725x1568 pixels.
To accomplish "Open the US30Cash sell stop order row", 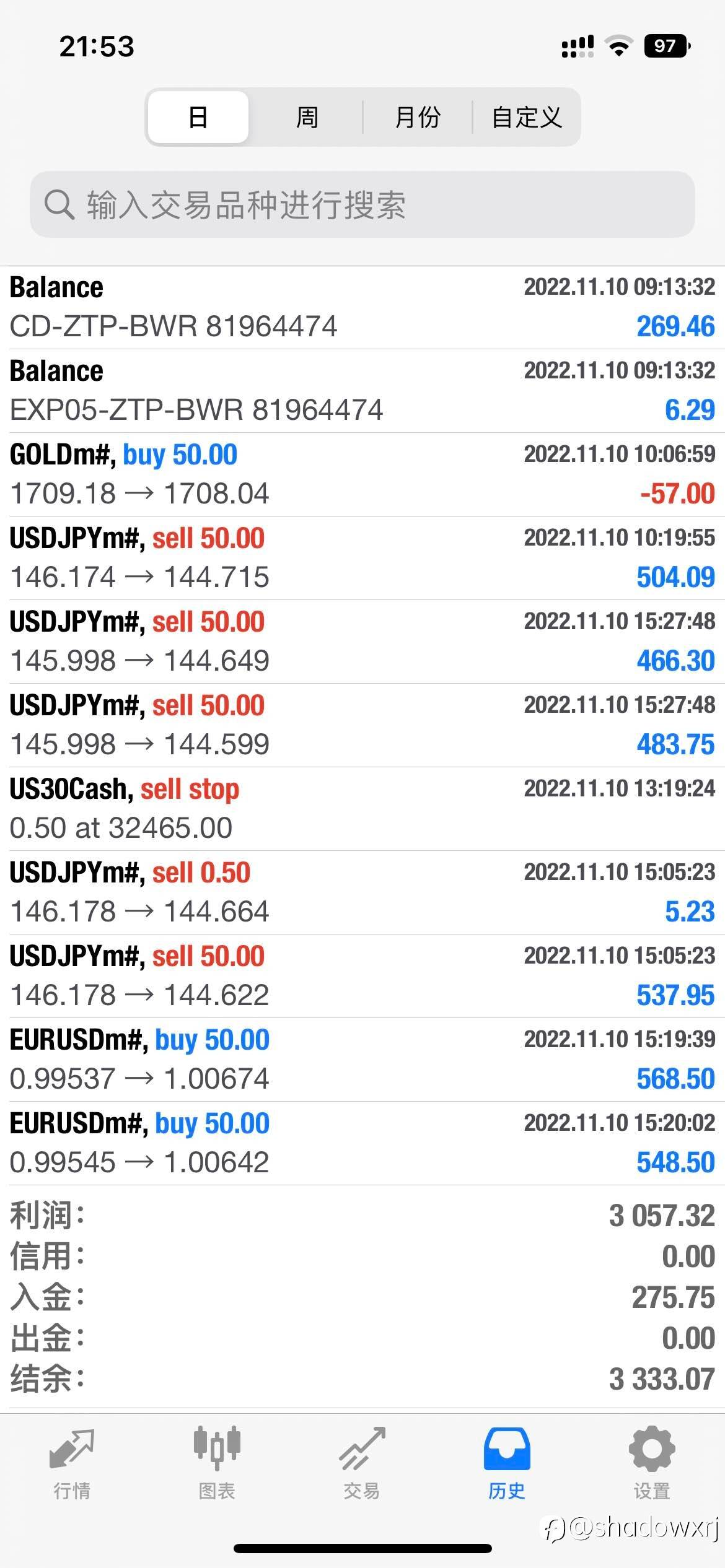I will [x=362, y=809].
